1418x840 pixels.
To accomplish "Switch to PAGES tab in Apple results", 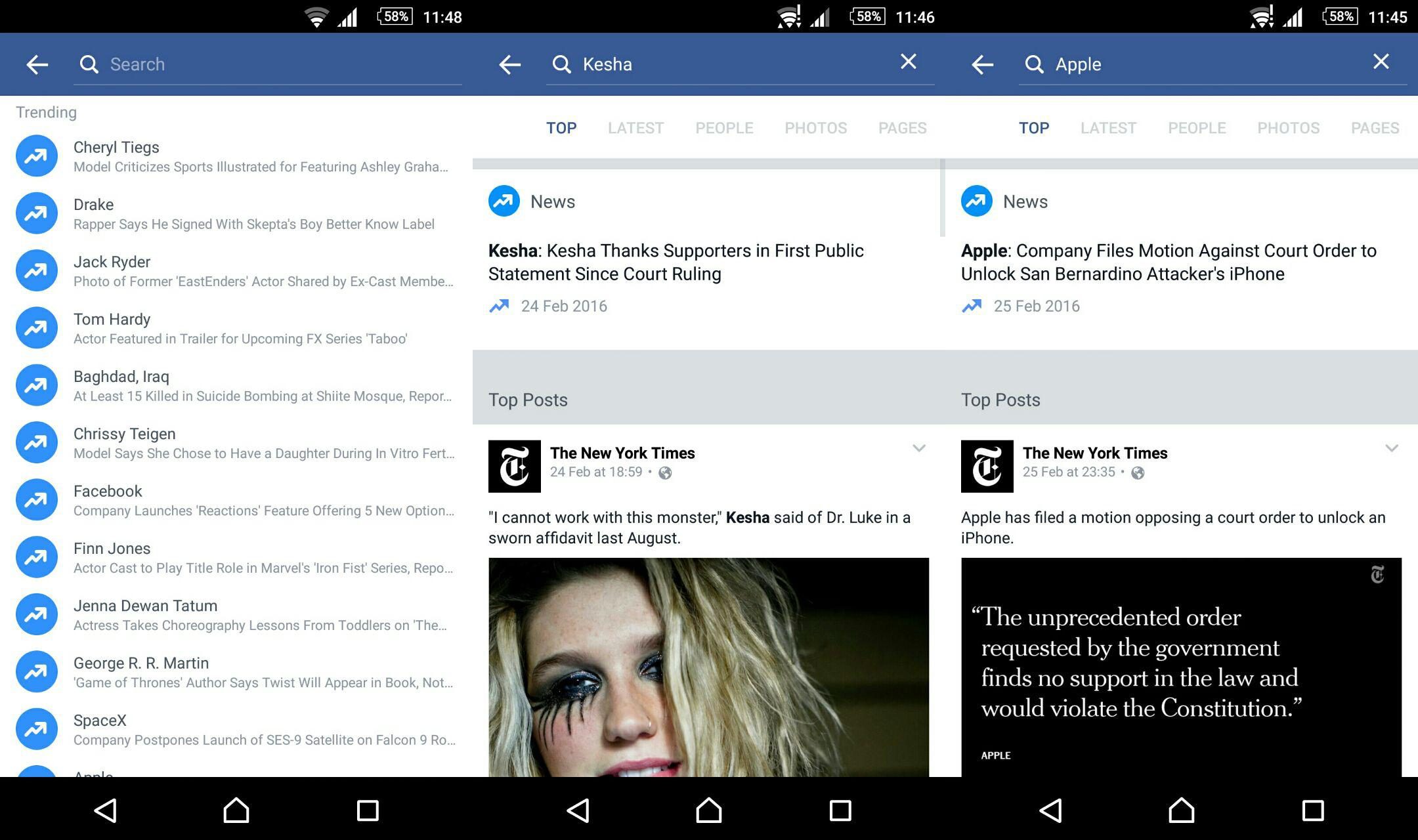I will coord(1375,128).
